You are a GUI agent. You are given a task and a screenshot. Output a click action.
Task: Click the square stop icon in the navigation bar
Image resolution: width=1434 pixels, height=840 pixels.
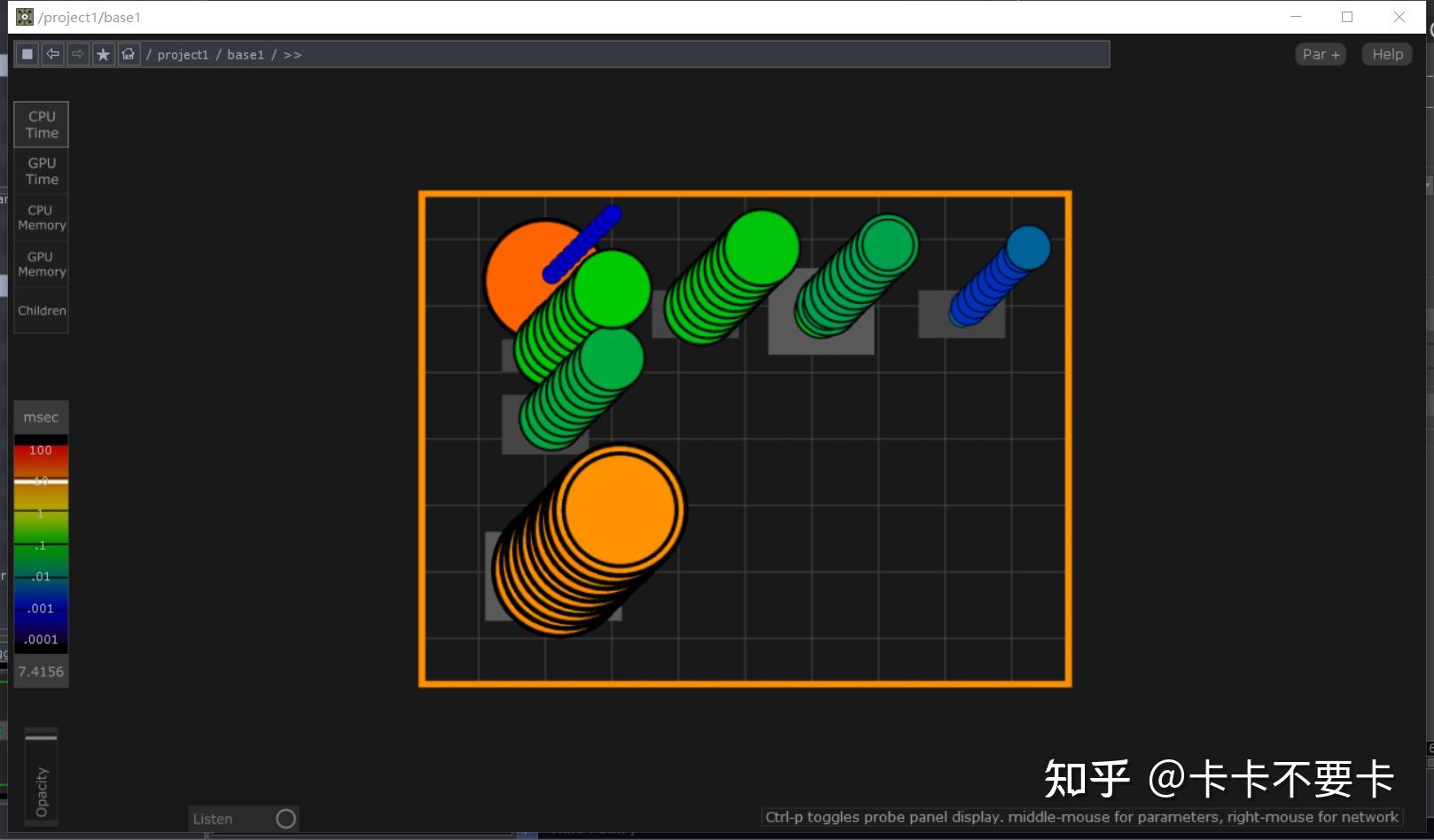pos(27,53)
